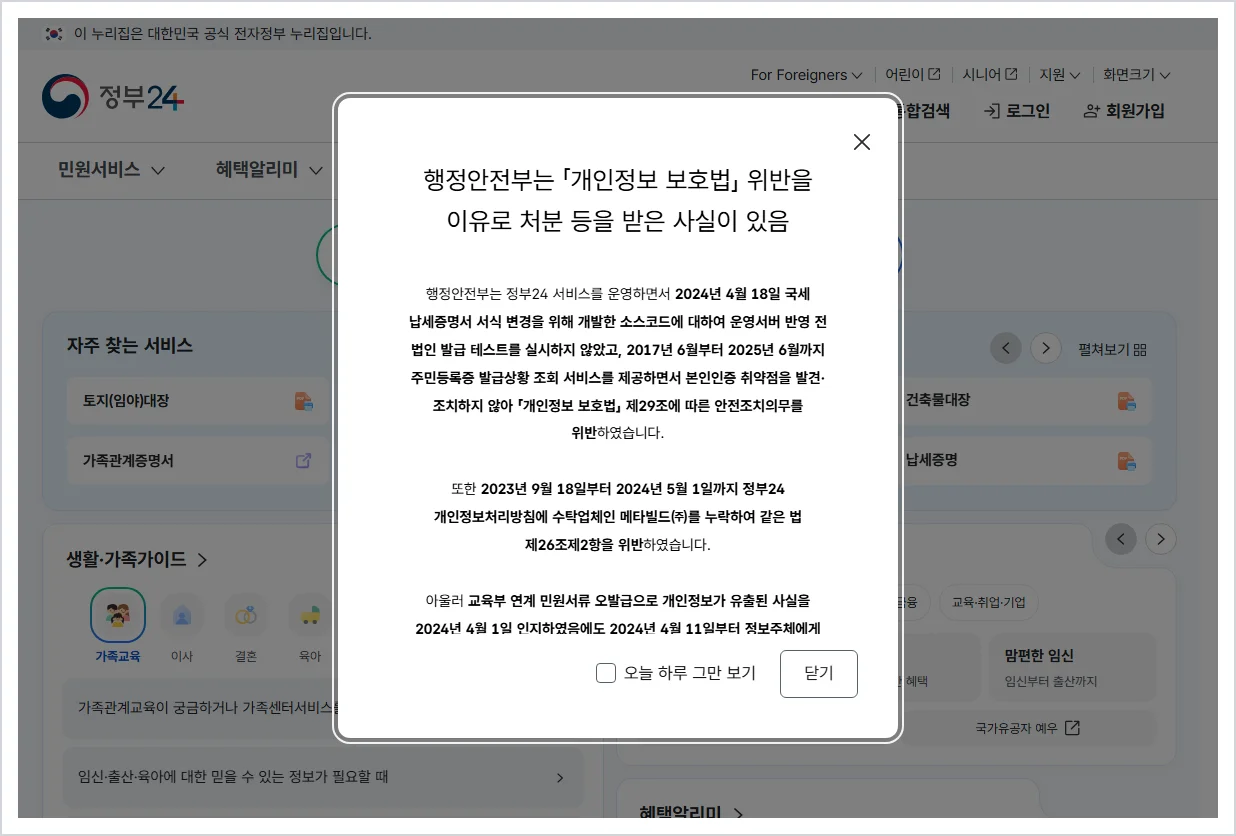Go to previous in 자주 찾는 서비스

(x=1005, y=348)
